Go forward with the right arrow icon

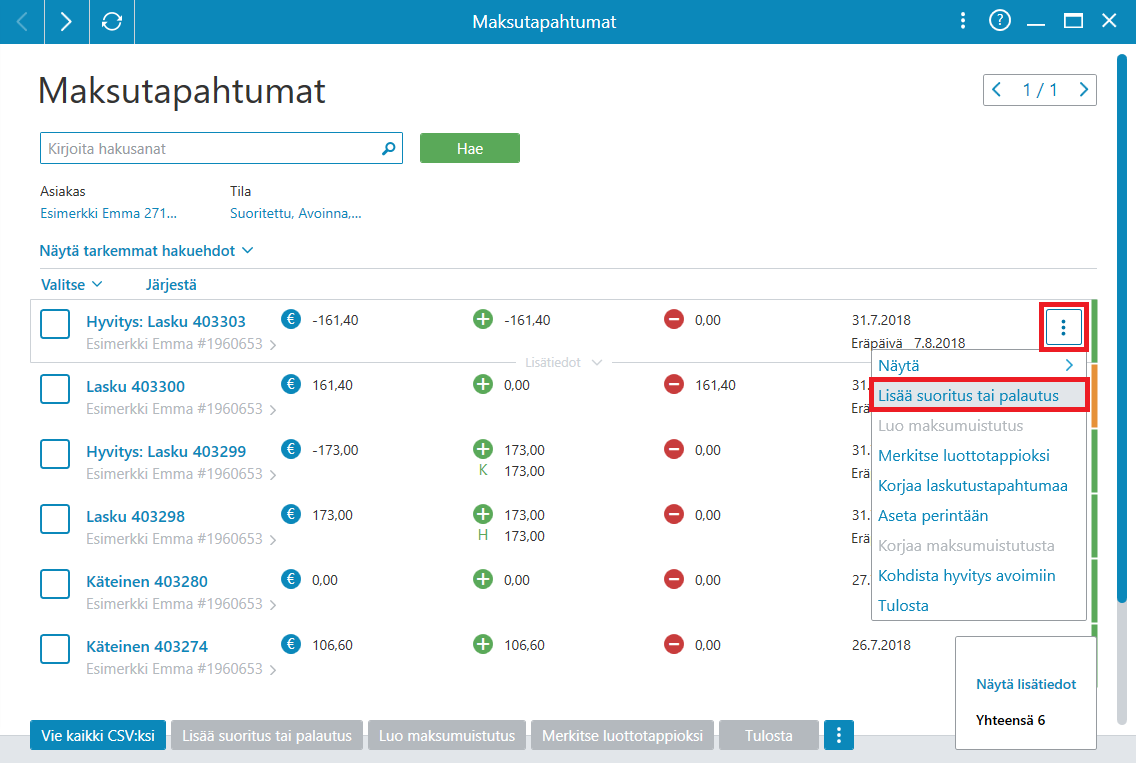[x=66, y=22]
